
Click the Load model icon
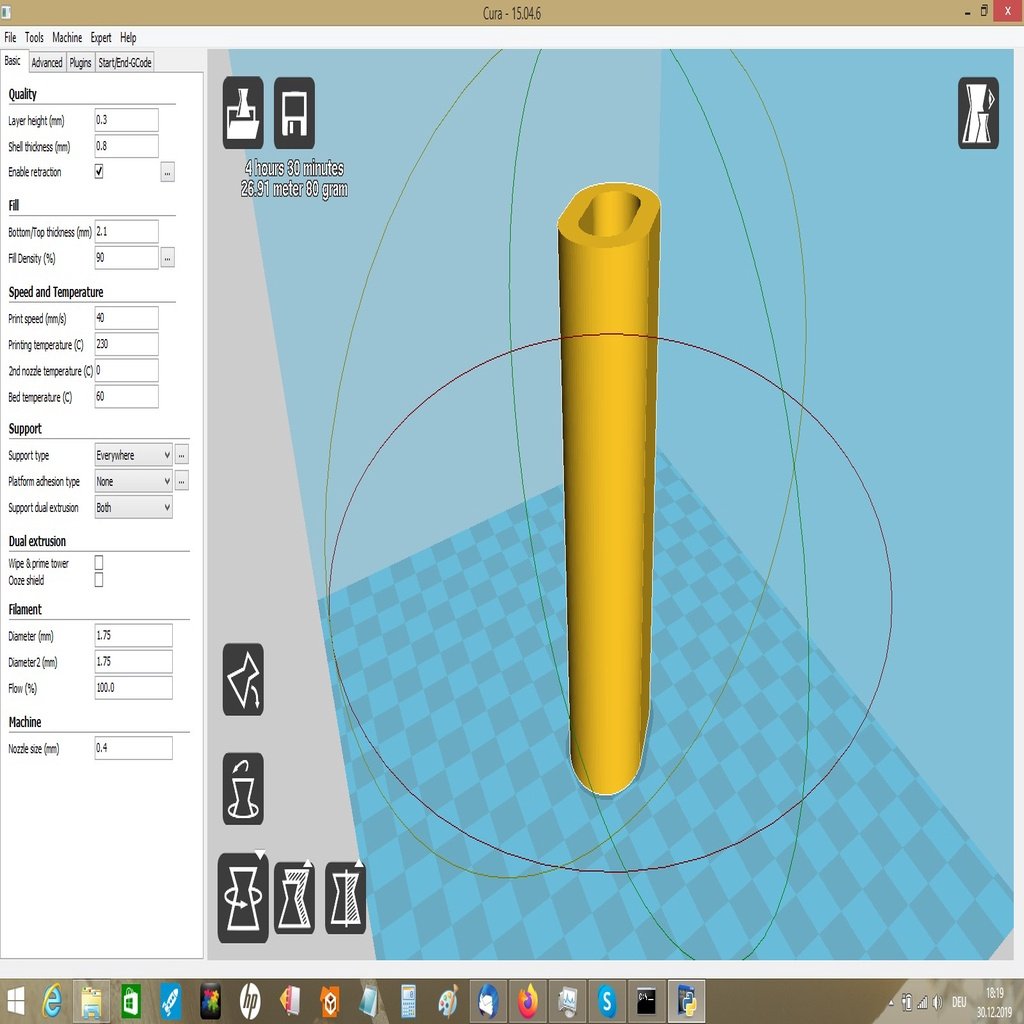(243, 113)
